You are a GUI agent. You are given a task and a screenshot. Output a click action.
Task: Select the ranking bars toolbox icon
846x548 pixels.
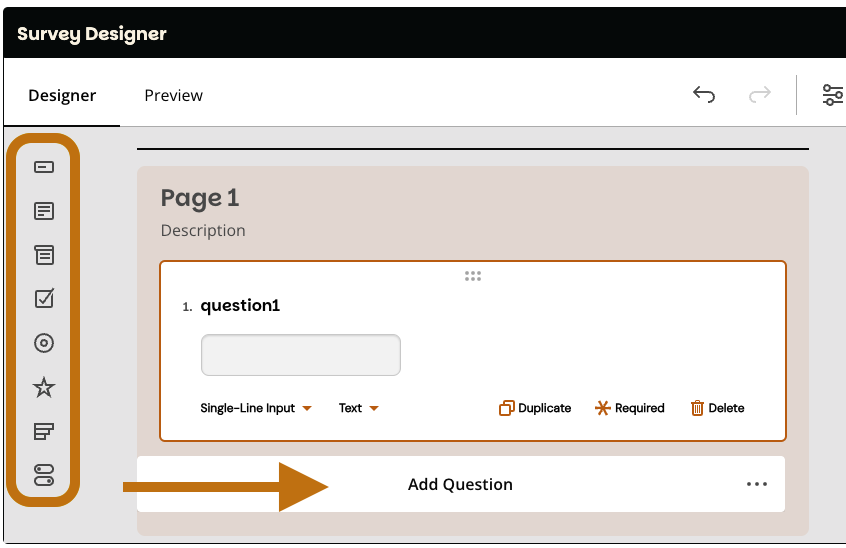(44, 431)
